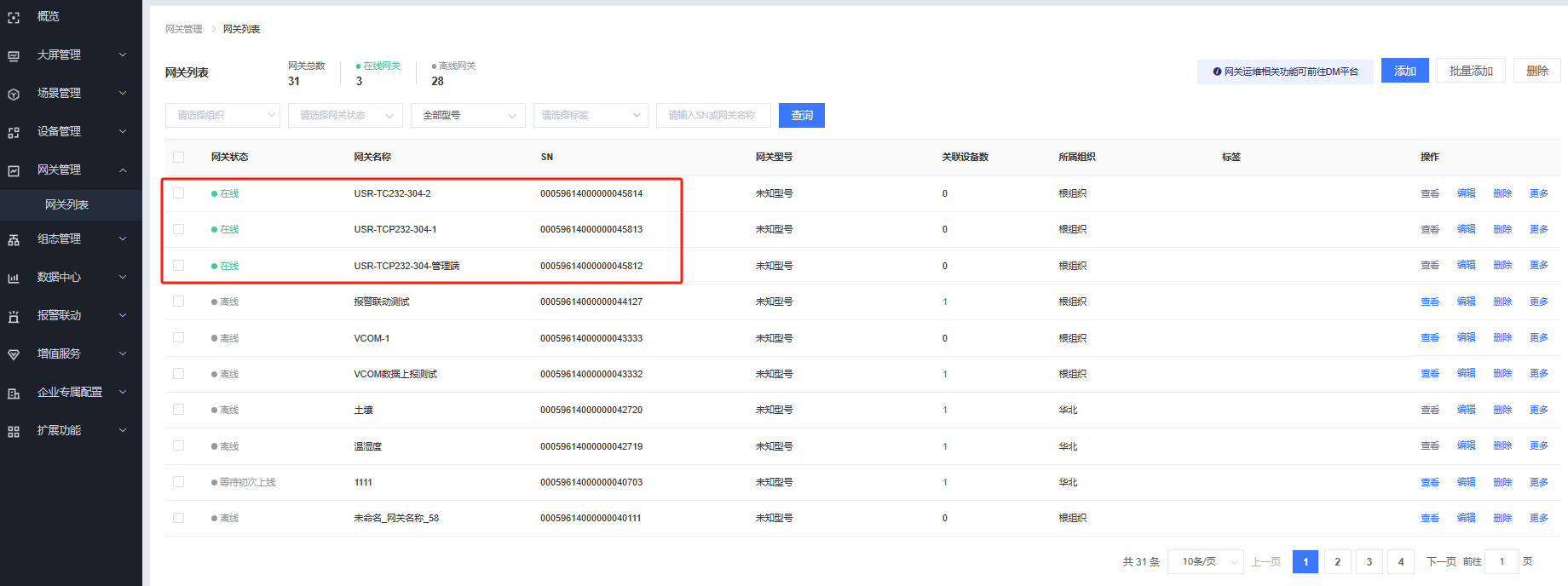Viewport: 1568px width, 586px height.
Task: Click the 组态管理 hierarchy icon
Action: (x=14, y=239)
